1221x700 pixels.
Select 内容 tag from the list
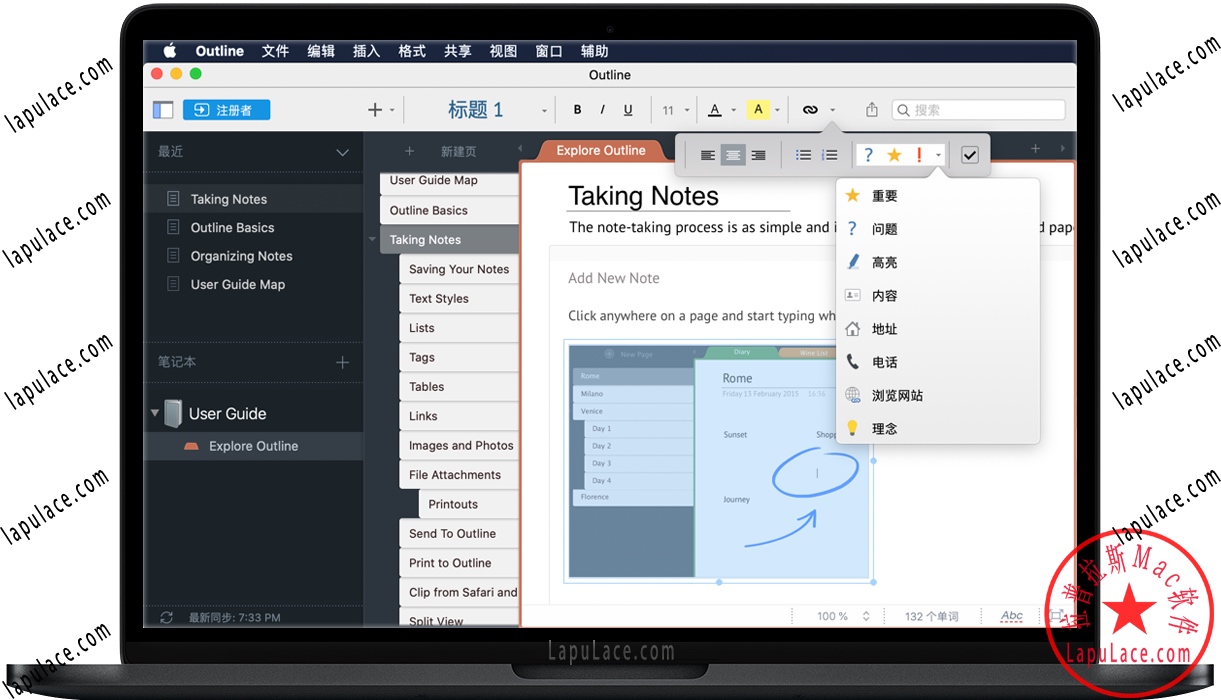coord(938,295)
